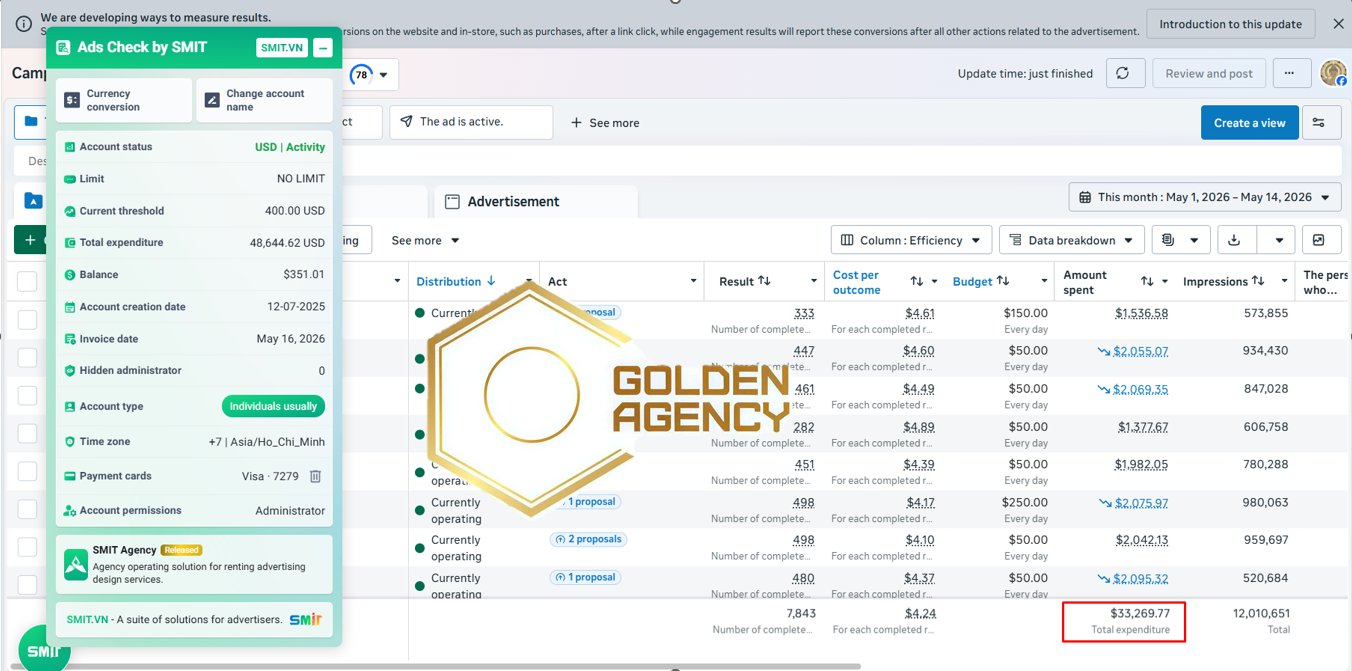Click the blue campaign folder icon
The width and height of the screenshot is (1352, 671).
[x=32, y=121]
